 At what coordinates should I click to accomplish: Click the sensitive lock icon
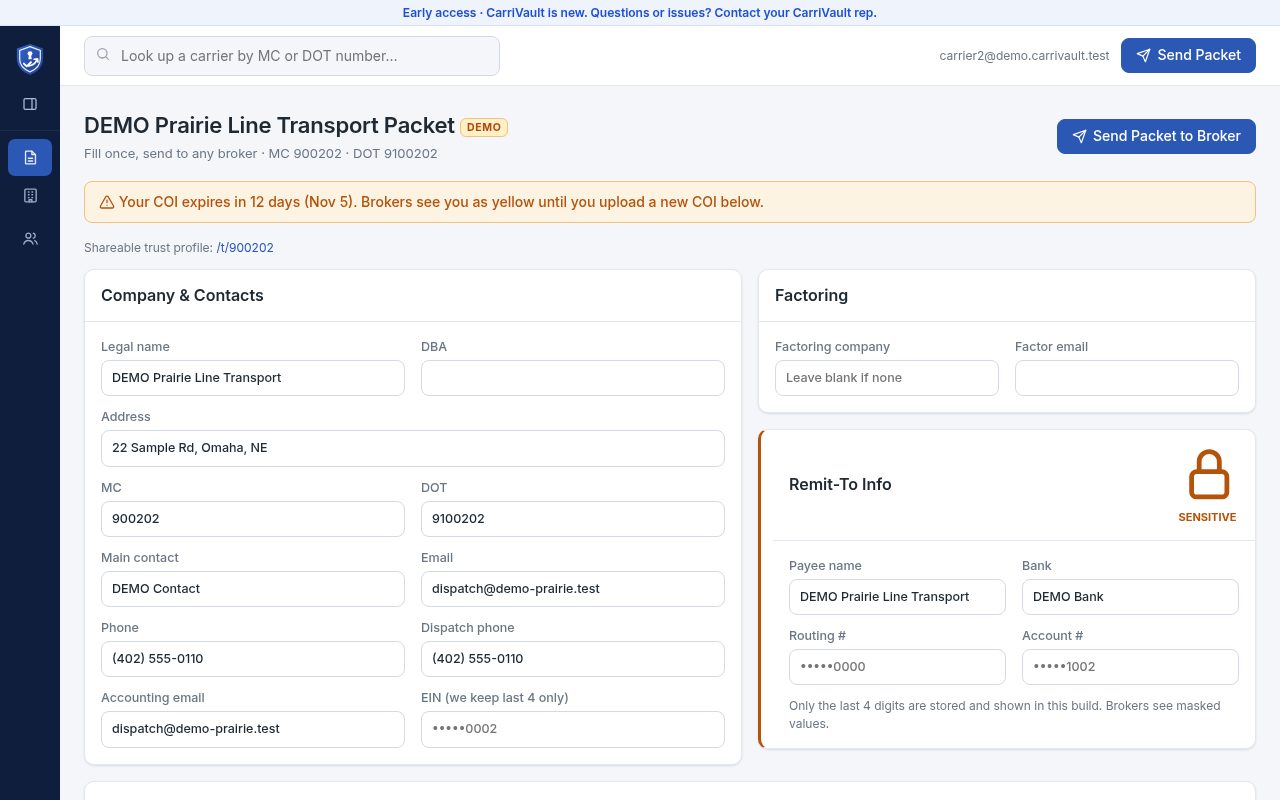coord(1208,475)
